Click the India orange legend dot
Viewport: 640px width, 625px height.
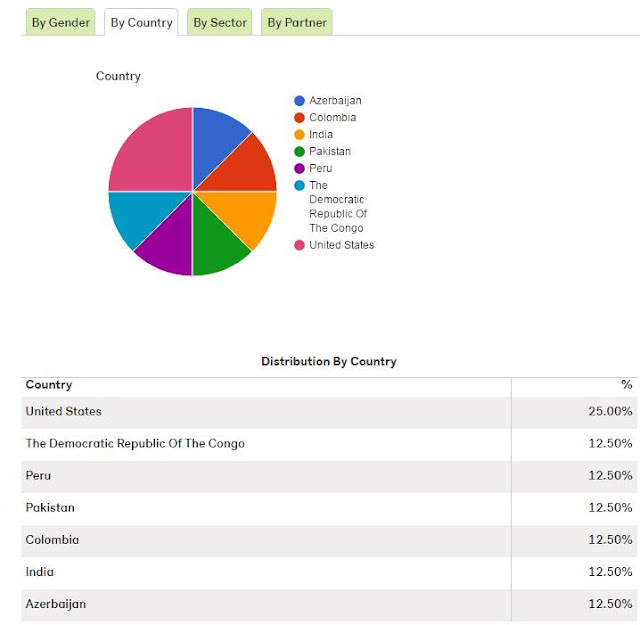[x=299, y=134]
